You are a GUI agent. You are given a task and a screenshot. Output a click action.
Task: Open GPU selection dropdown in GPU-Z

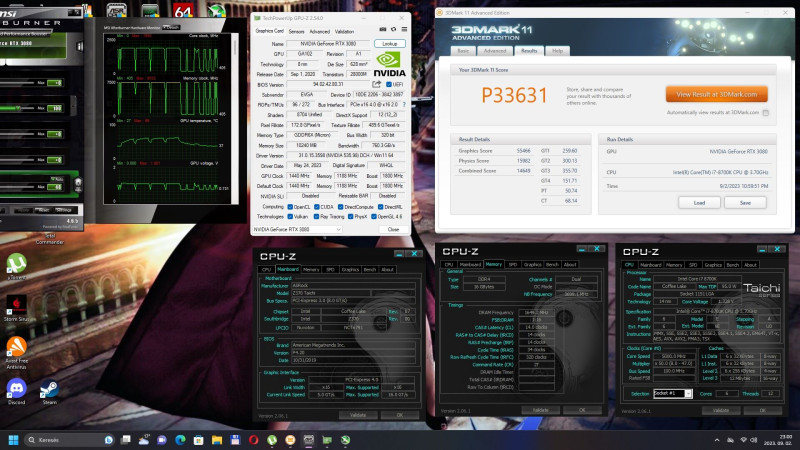(297, 230)
